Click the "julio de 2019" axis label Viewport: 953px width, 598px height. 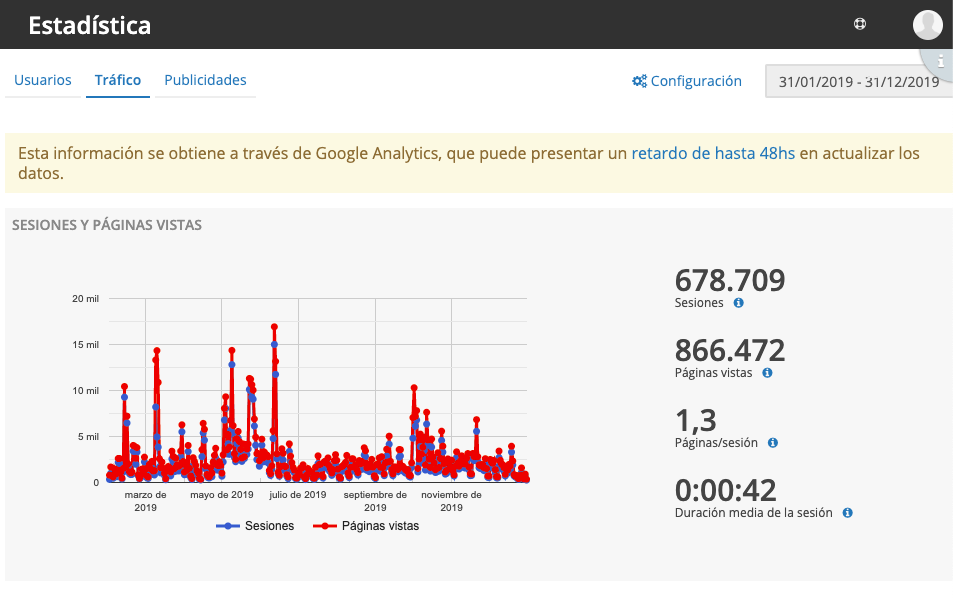coord(298,494)
